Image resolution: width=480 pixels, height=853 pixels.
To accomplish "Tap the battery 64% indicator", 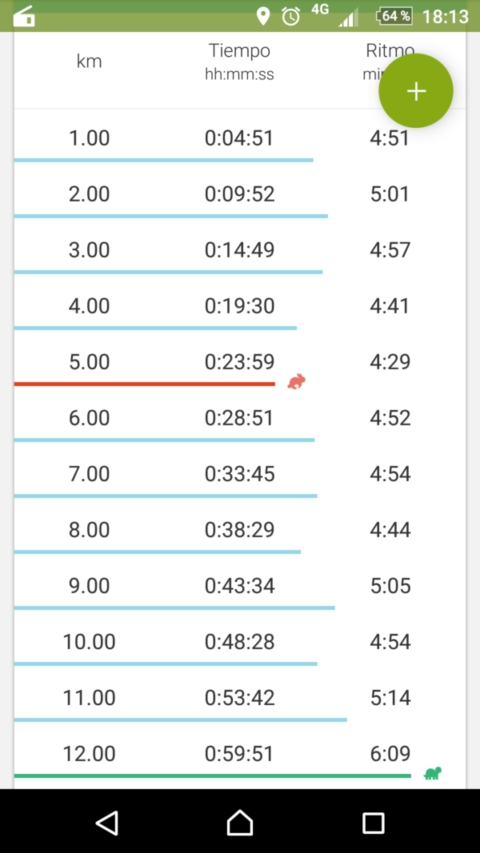I will pyautogui.click(x=394, y=16).
